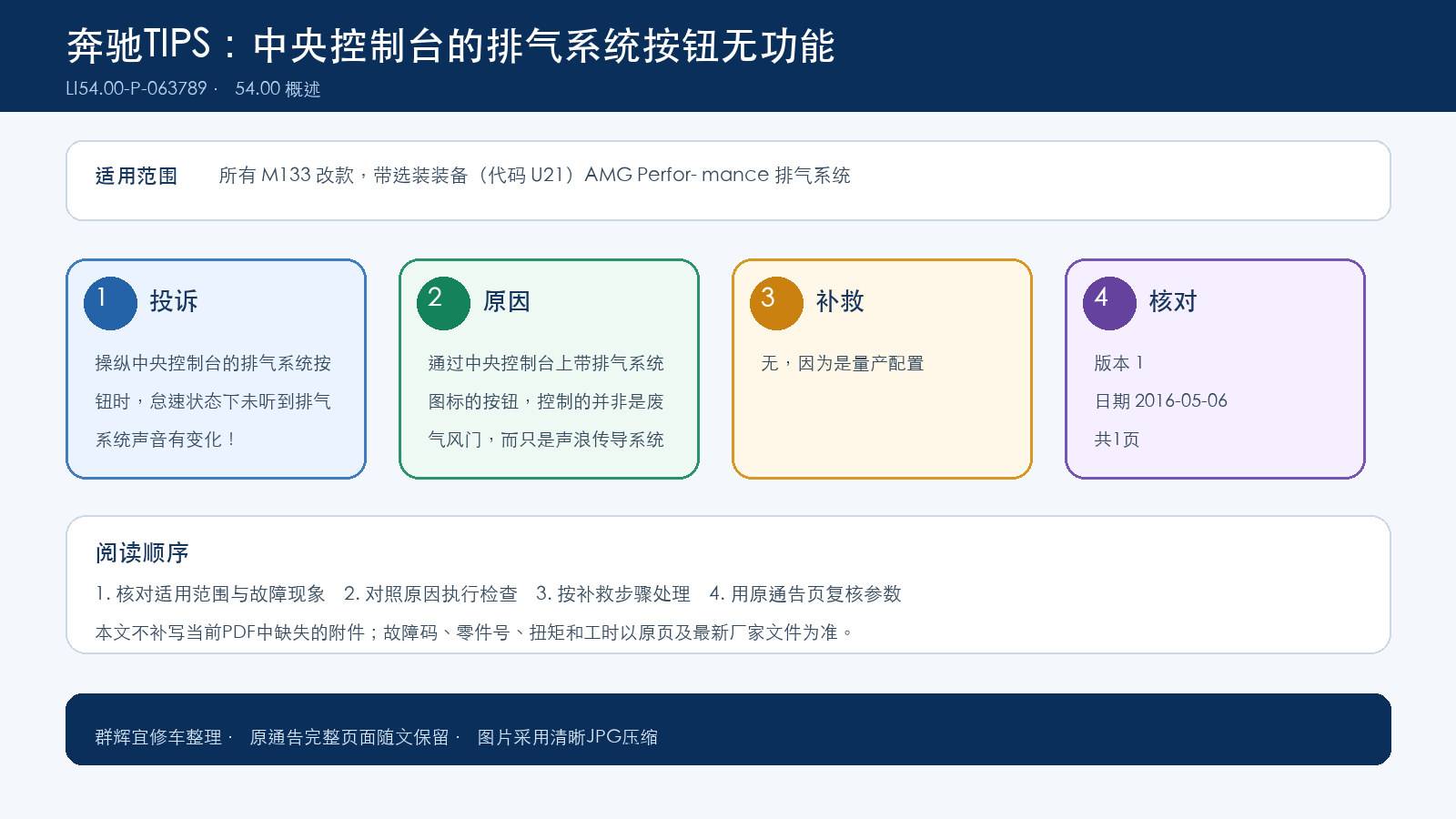Viewport: 1456px width, 819px height.
Task: Click line 气风门，而只是声浪传导系统
Action: [546, 440]
